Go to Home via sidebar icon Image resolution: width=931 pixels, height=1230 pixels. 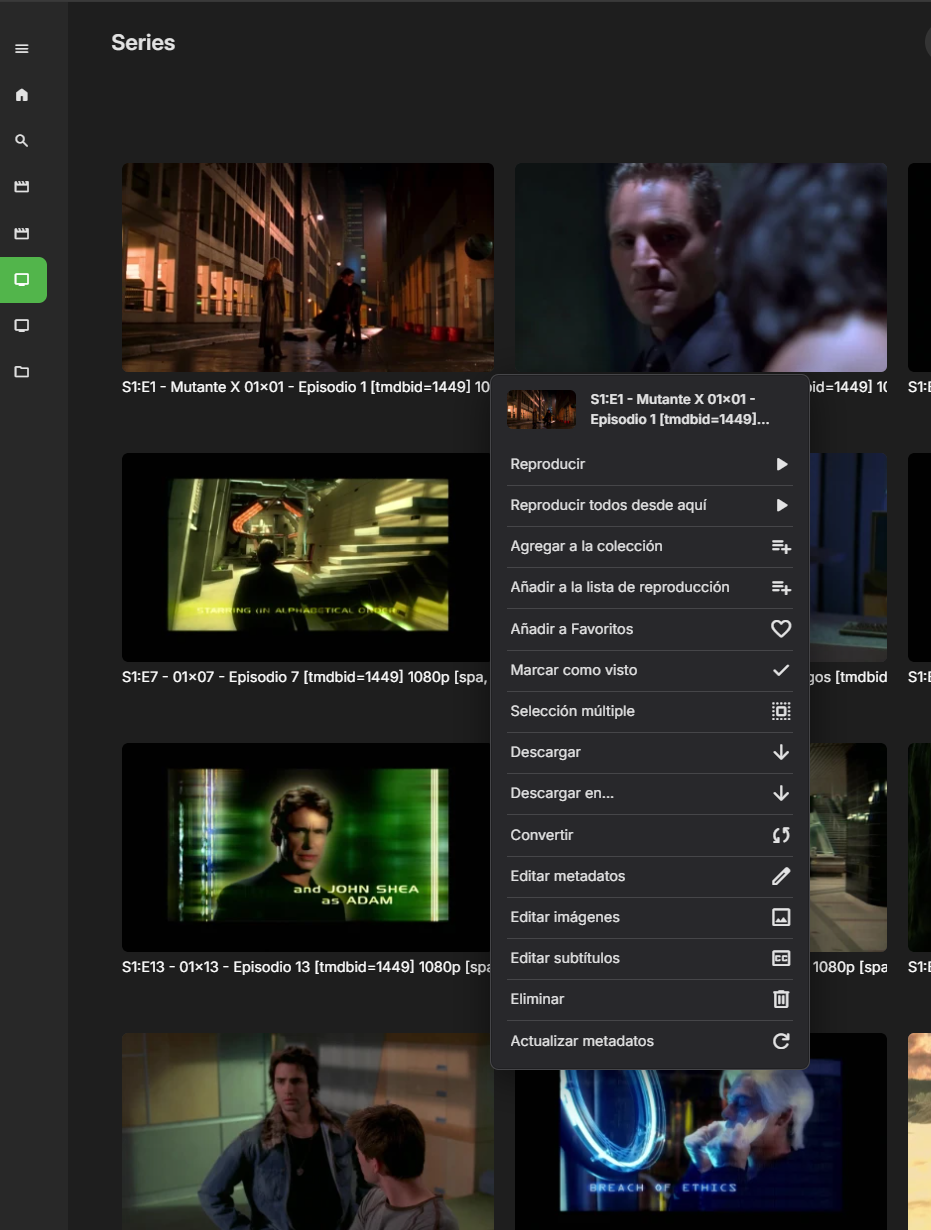coord(22,95)
